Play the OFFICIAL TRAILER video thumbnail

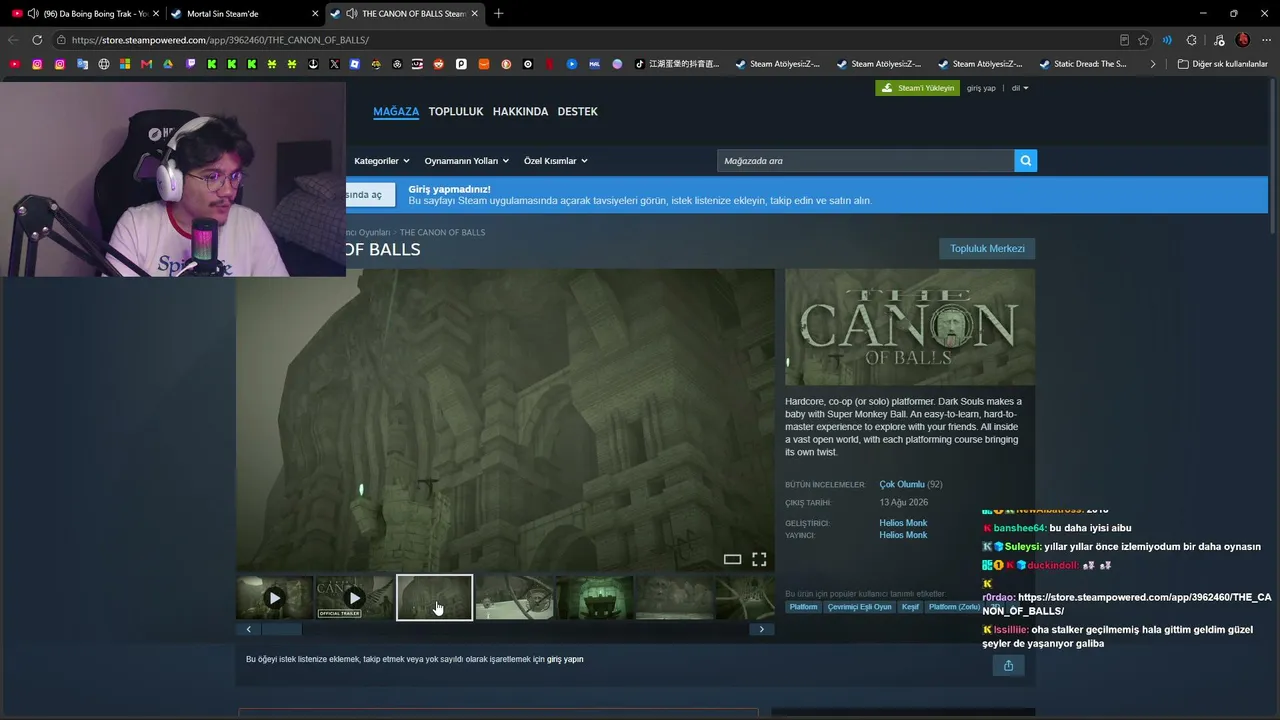354,598
